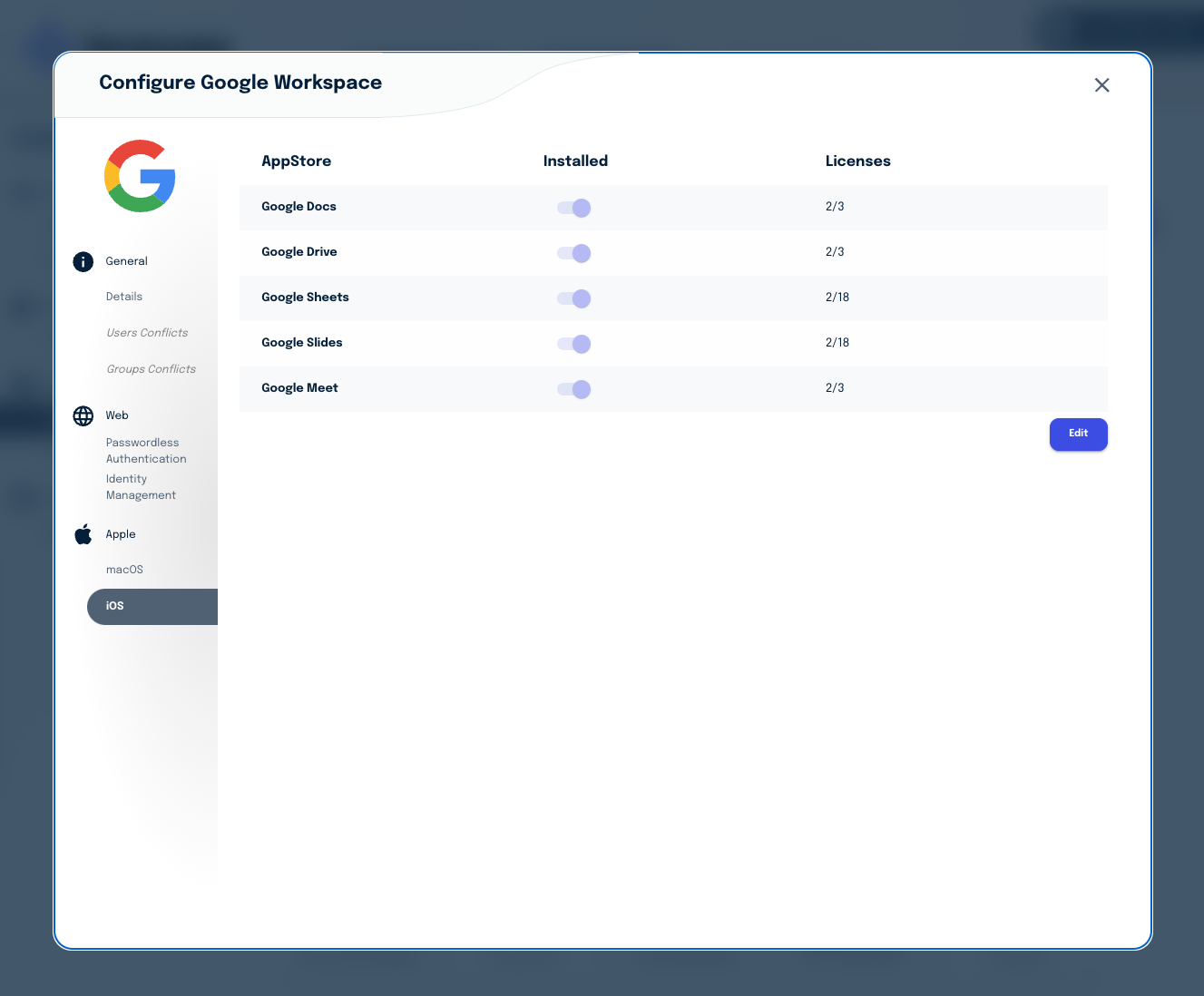Viewport: 1204px width, 996px height.
Task: Select Passwordless Authentication
Action: coord(146,451)
